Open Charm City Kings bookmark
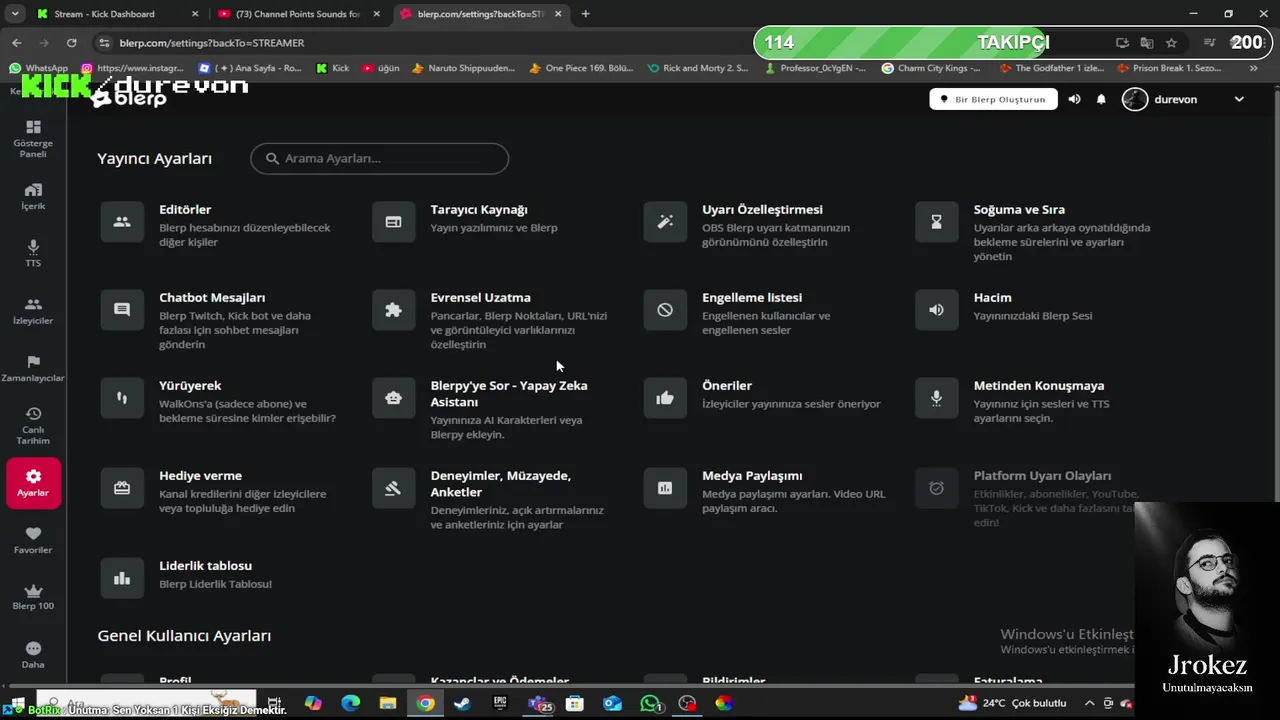This screenshot has width=1280, height=720. tap(931, 68)
